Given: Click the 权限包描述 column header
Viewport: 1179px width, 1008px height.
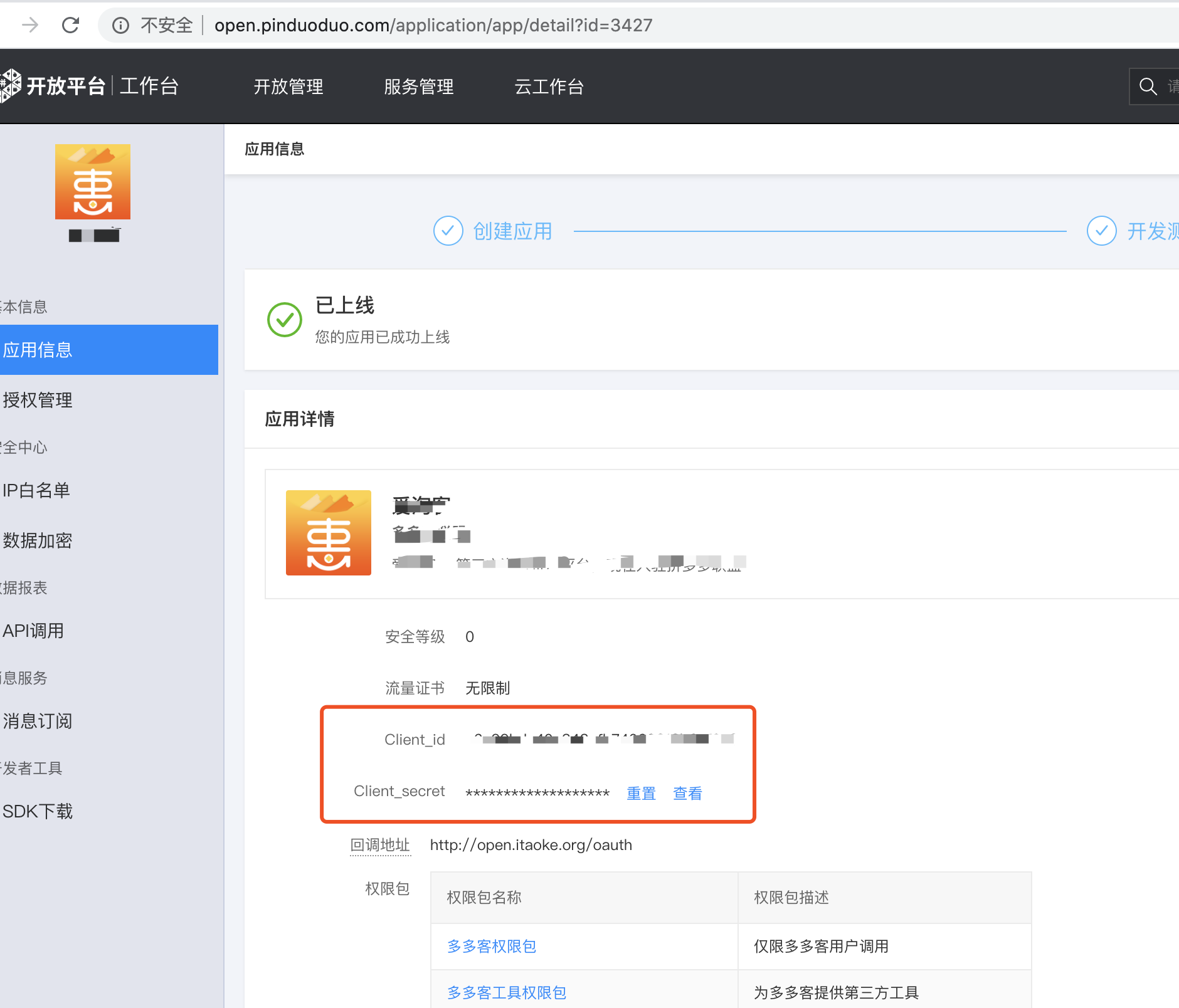Looking at the screenshot, I should [791, 898].
